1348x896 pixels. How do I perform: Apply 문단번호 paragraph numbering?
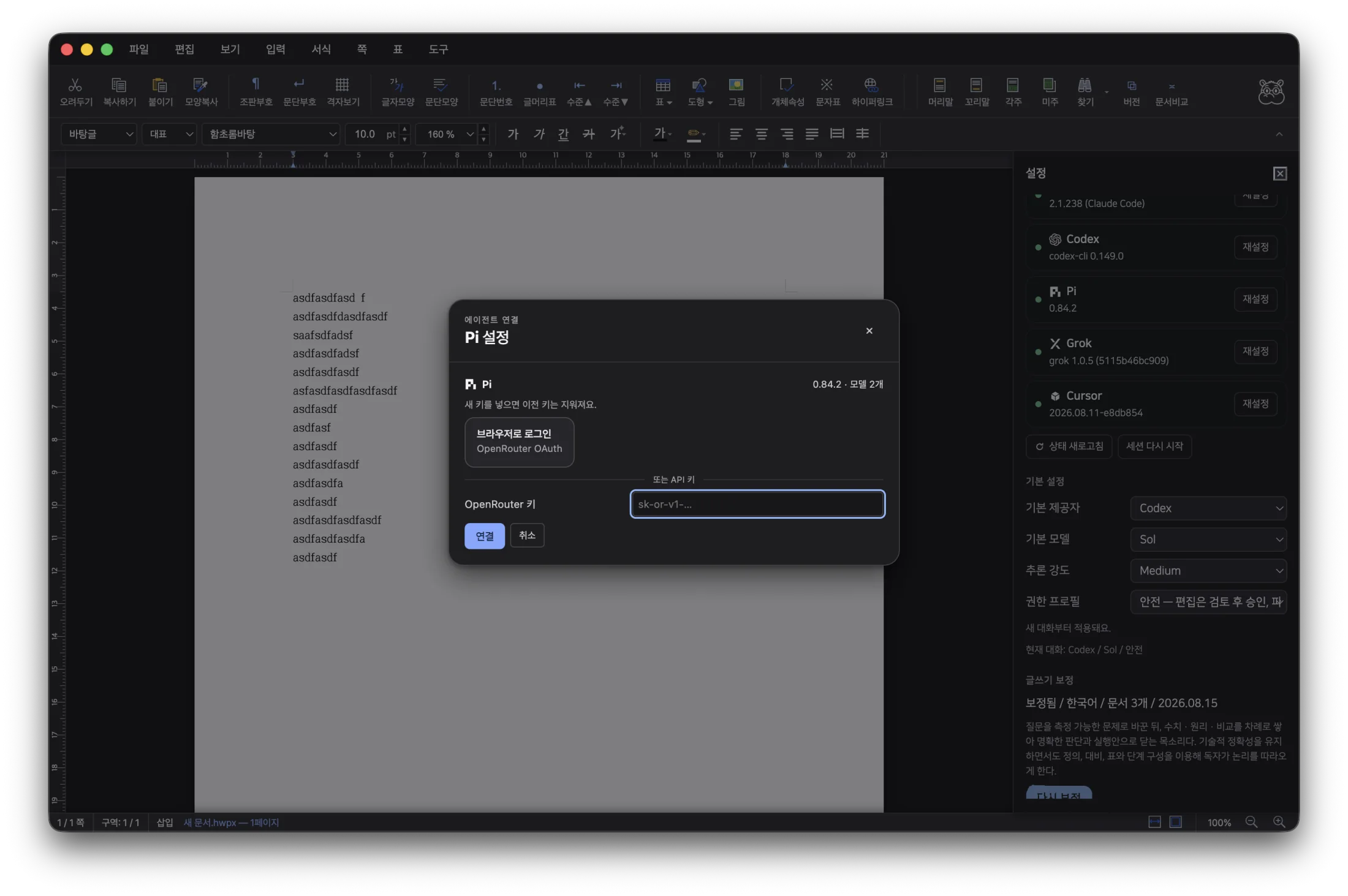[x=496, y=91]
